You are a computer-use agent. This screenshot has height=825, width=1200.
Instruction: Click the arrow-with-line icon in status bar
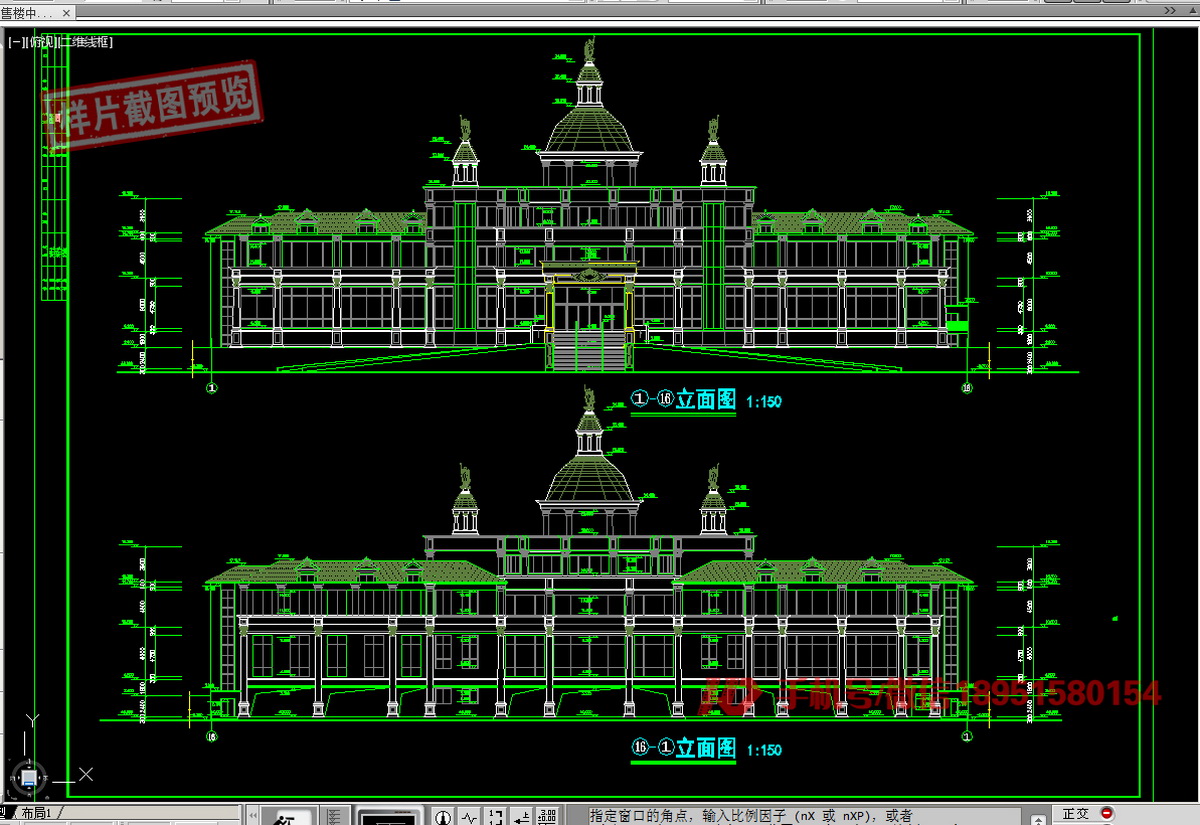522,817
